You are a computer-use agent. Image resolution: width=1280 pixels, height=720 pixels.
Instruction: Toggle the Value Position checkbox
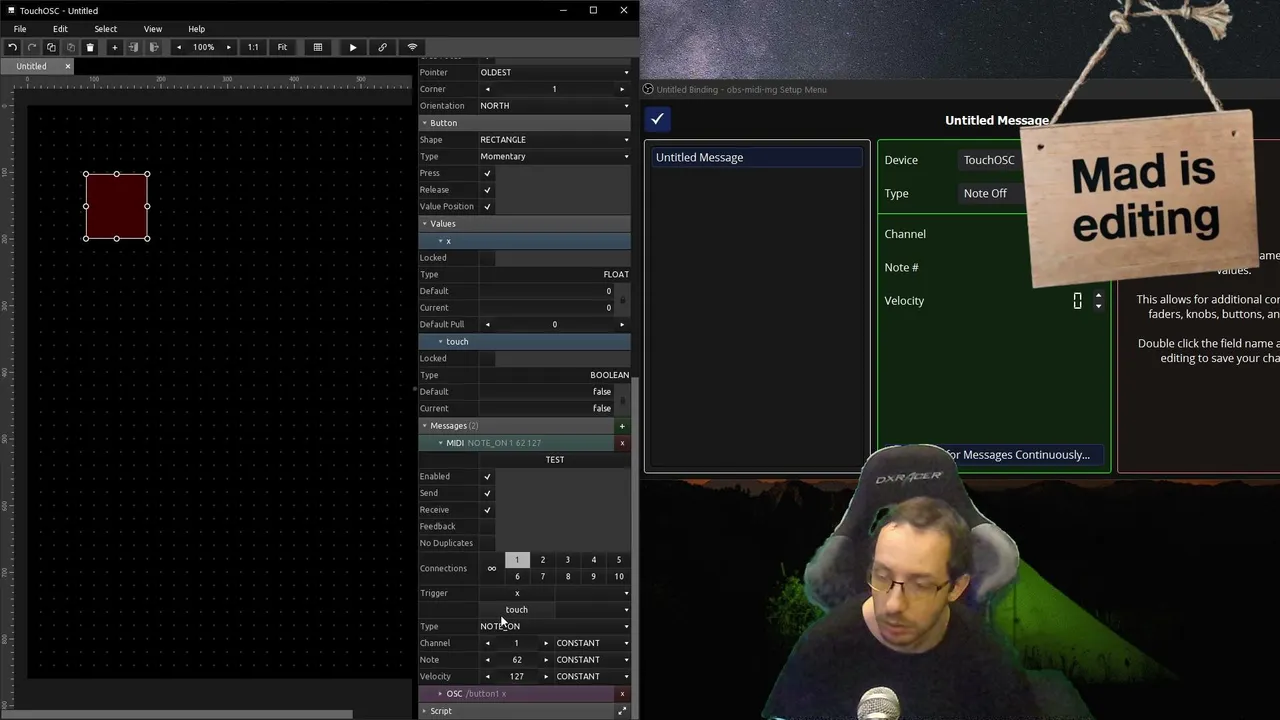(x=487, y=206)
